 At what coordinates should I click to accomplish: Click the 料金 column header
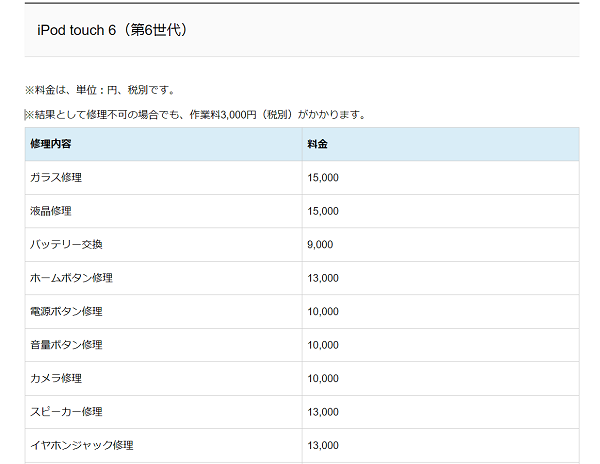click(317, 144)
